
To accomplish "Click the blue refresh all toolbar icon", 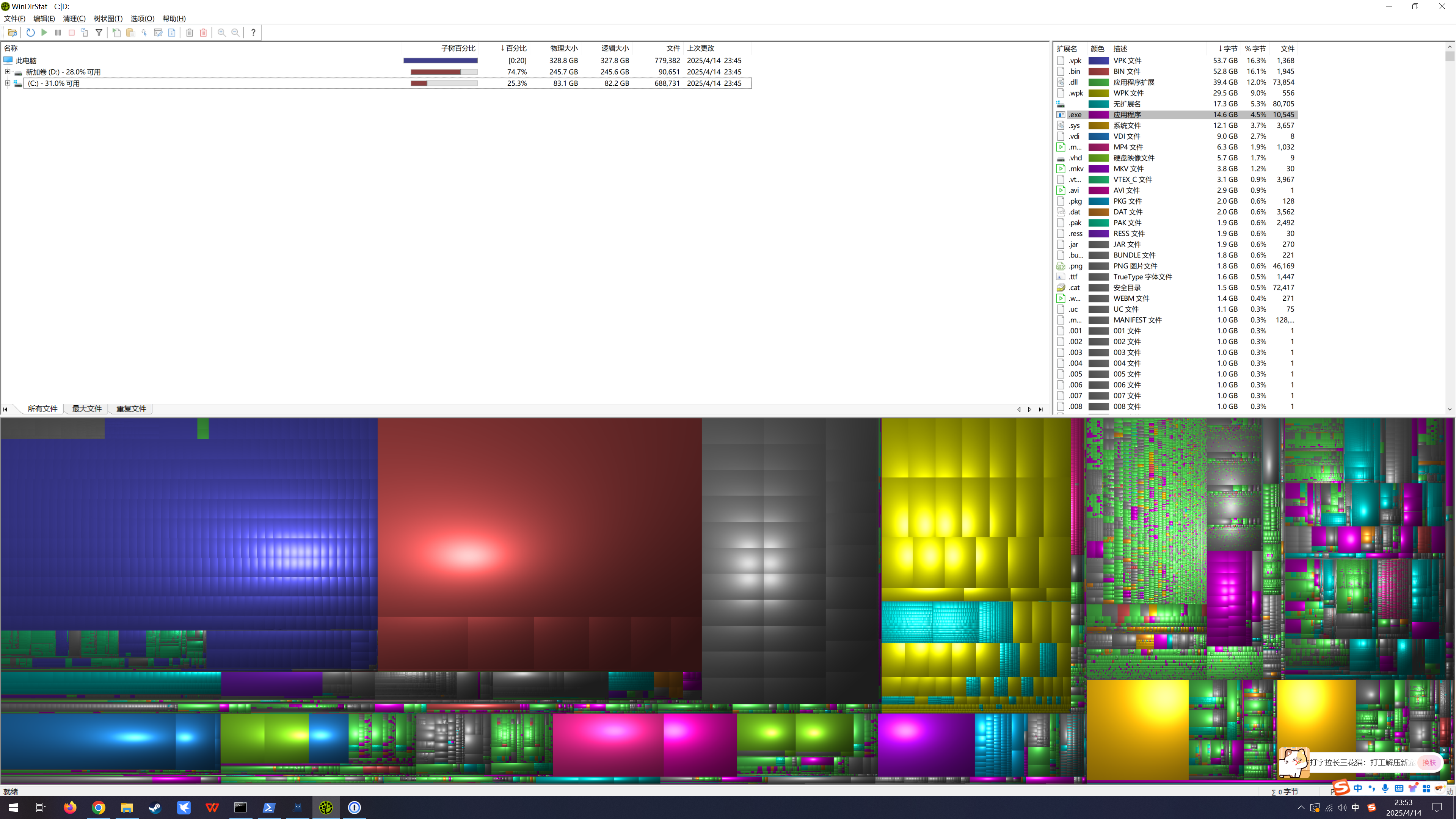I will (30, 33).
